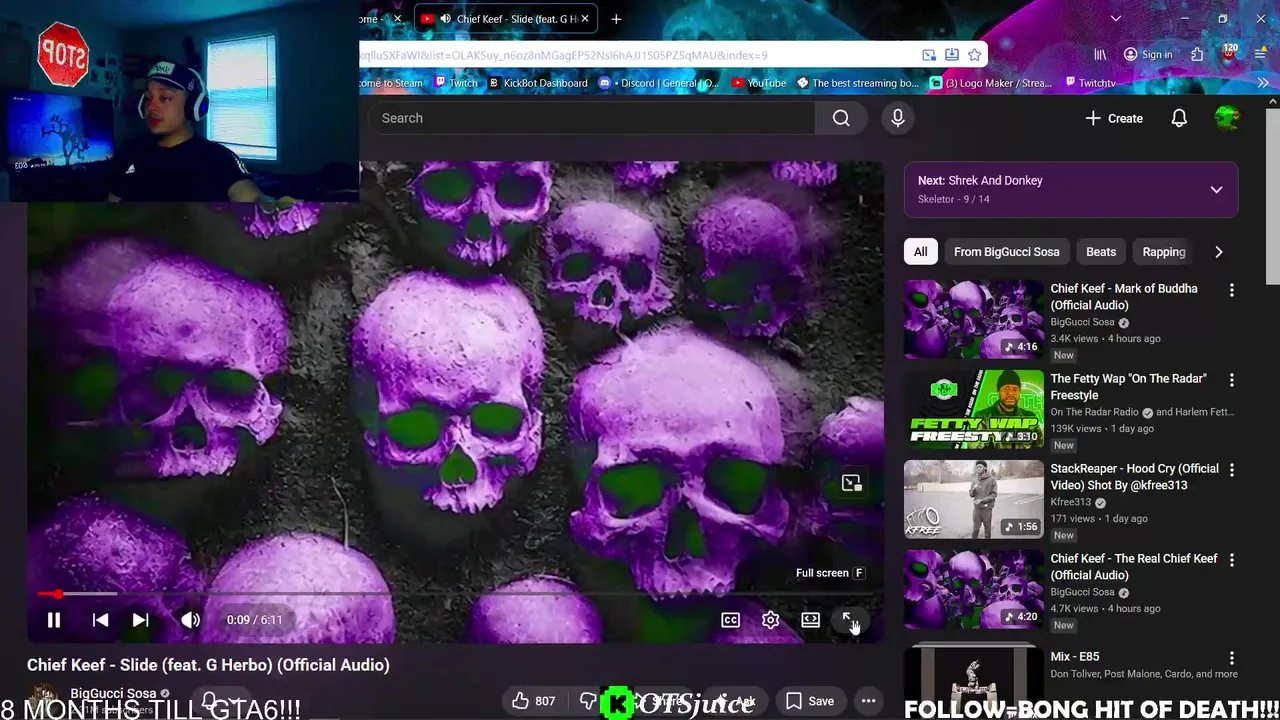
Task: Open the Create menu
Action: 1114,118
